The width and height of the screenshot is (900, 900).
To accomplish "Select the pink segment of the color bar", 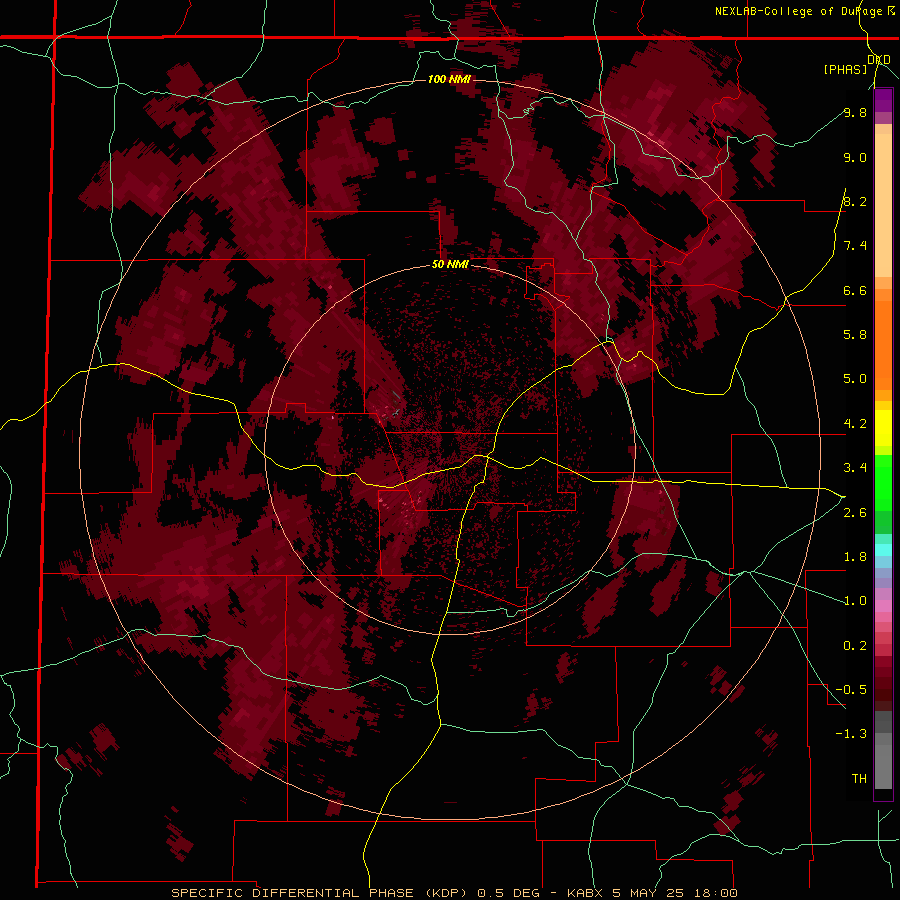I will (883, 606).
